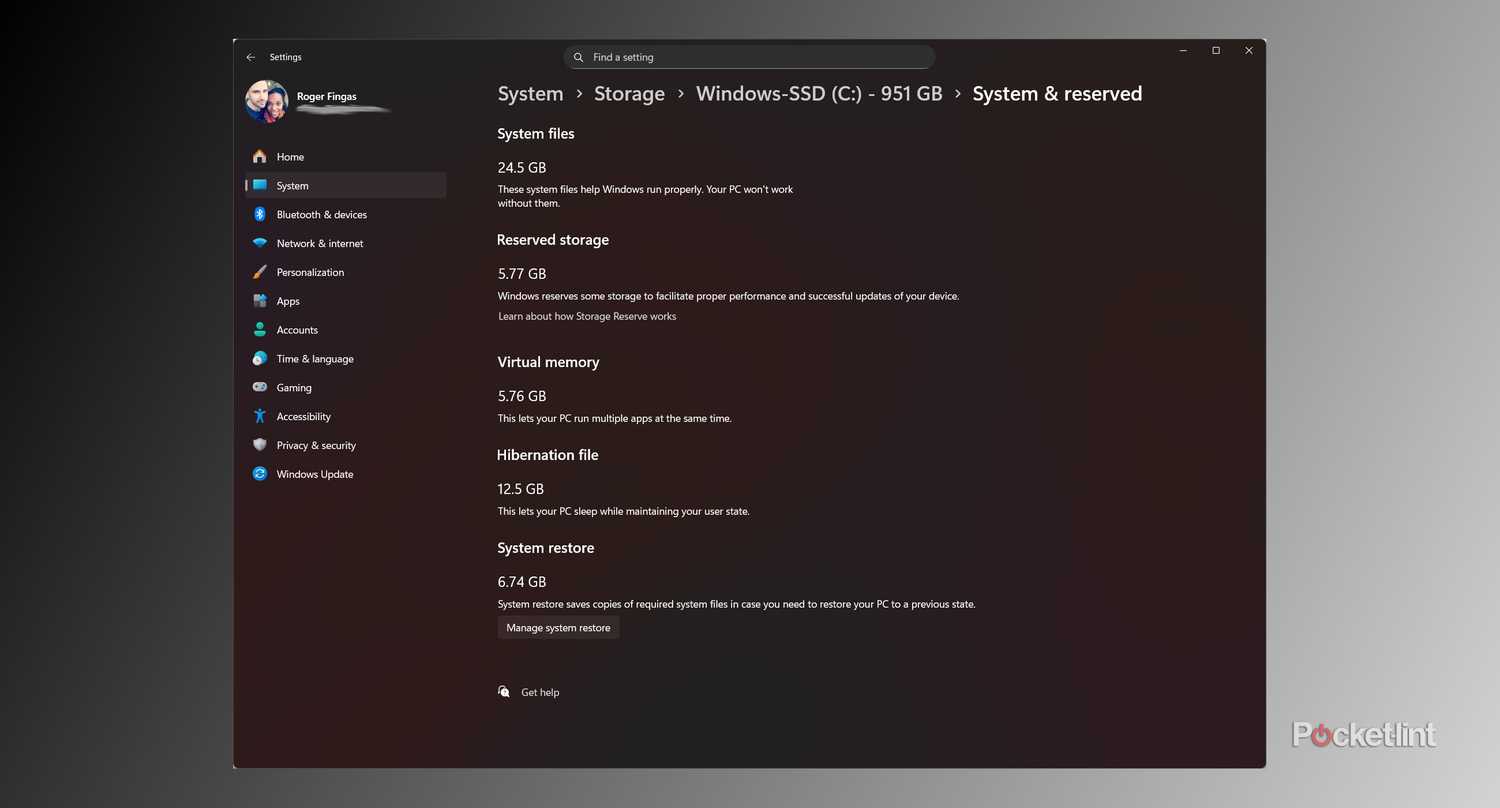Click the Network & internet globe icon
1500x808 pixels.
260,243
